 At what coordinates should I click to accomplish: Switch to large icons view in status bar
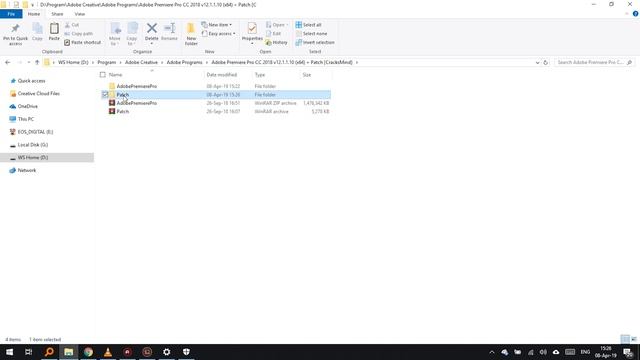(634, 339)
